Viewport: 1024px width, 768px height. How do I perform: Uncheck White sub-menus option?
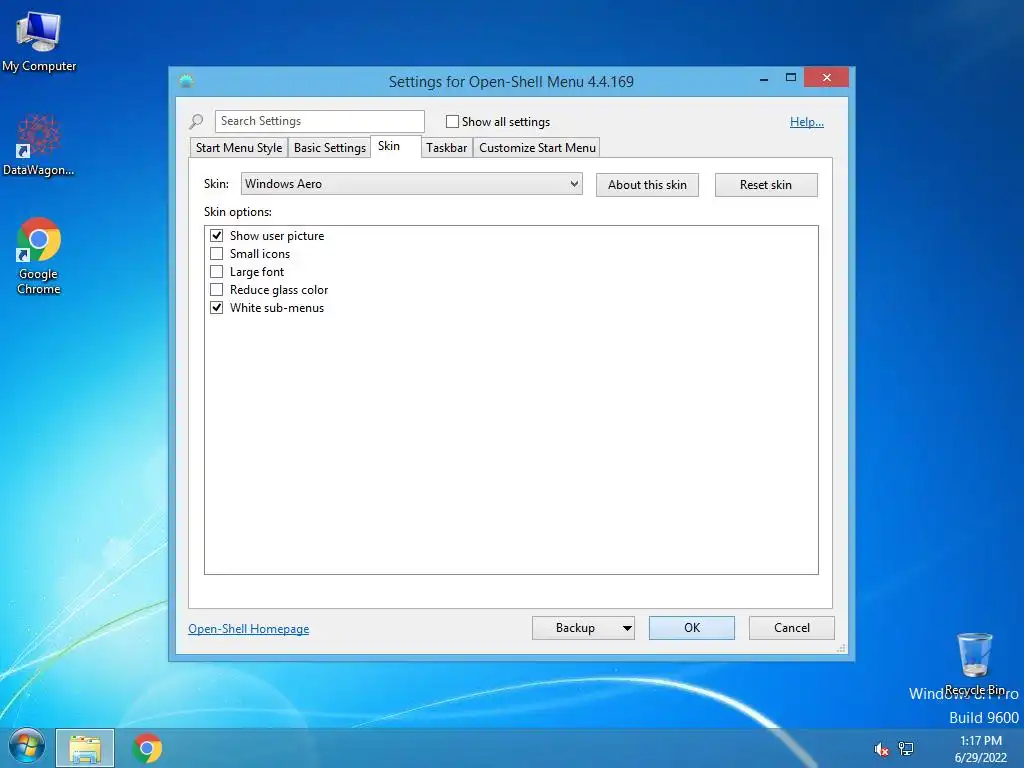pos(217,307)
